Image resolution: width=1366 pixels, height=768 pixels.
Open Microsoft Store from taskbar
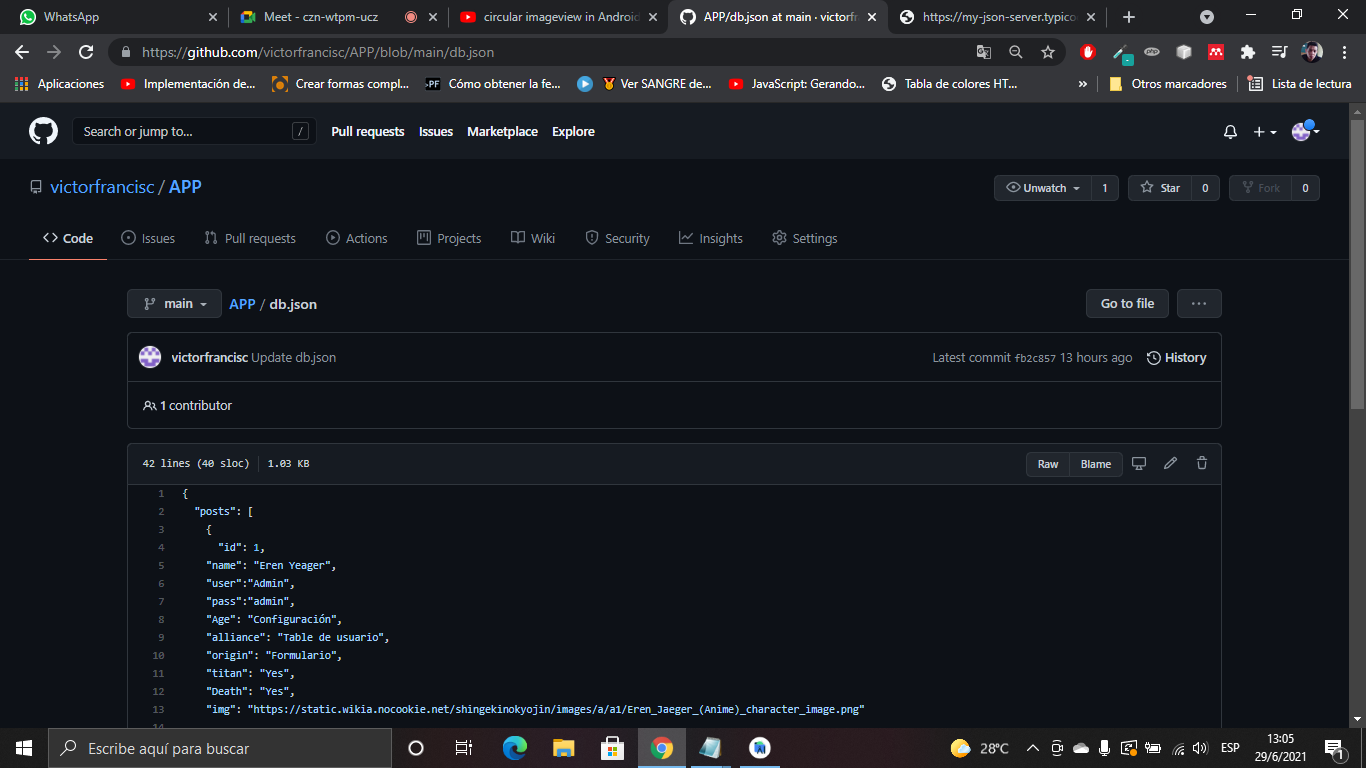tap(613, 748)
